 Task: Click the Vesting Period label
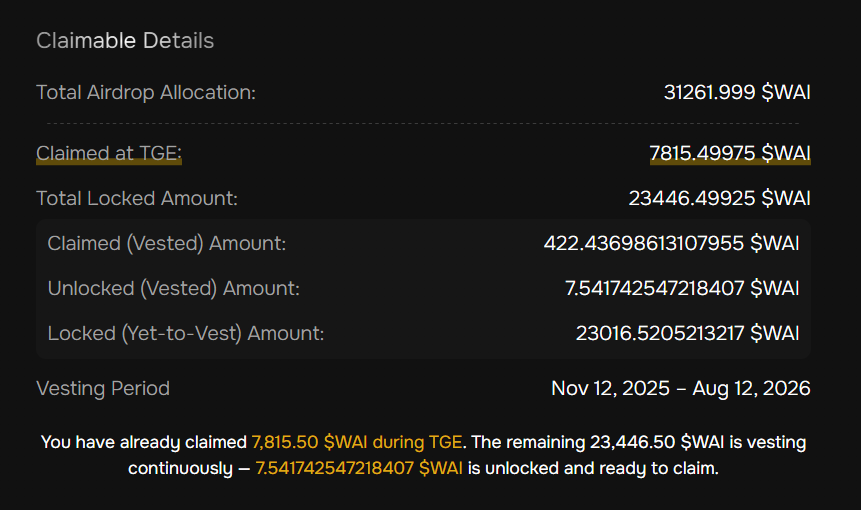(x=103, y=388)
